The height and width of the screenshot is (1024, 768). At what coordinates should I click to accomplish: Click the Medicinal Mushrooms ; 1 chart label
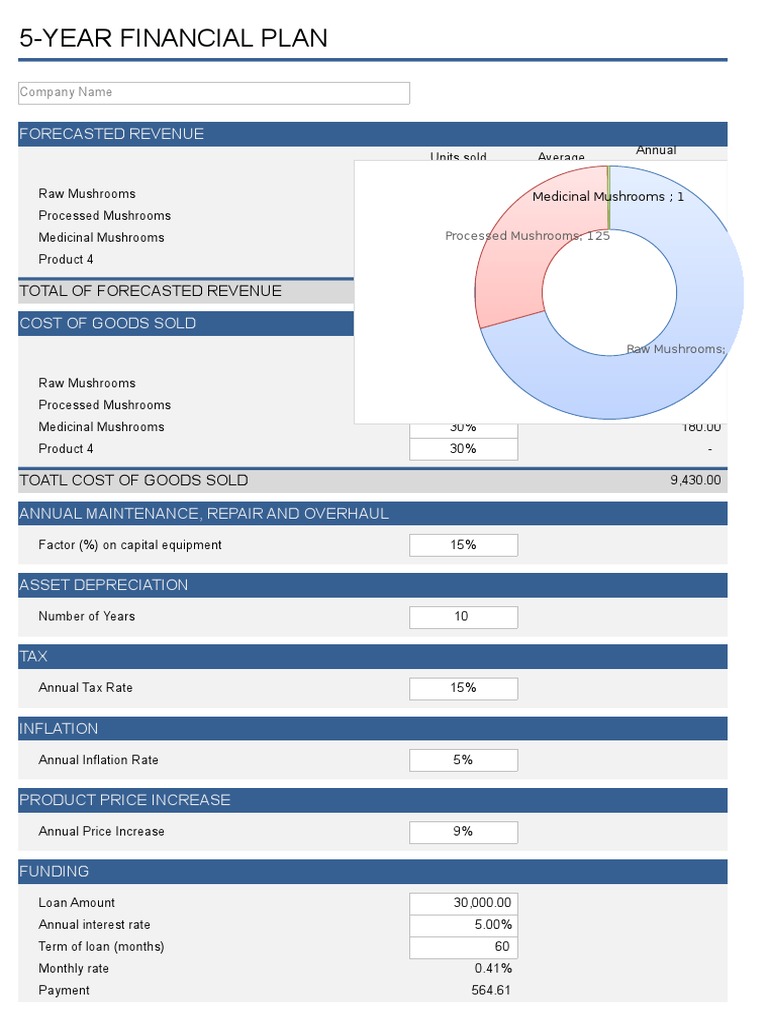[x=608, y=197]
